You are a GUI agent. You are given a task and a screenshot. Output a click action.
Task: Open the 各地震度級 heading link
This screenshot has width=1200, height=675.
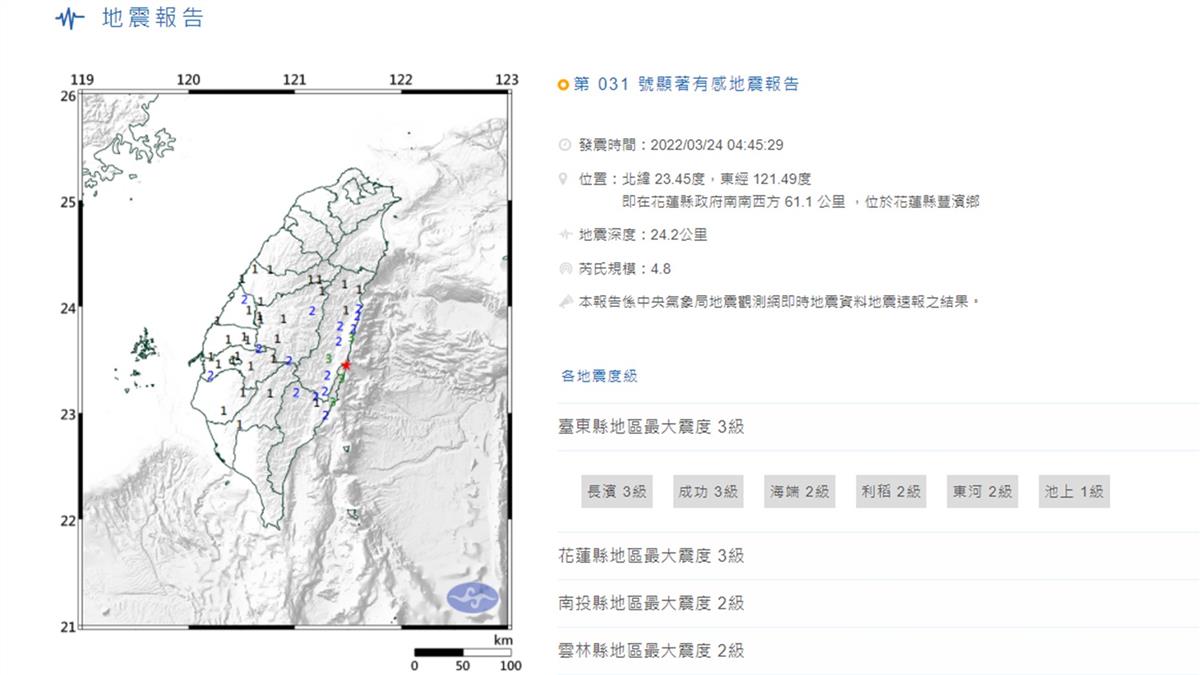pos(599,376)
